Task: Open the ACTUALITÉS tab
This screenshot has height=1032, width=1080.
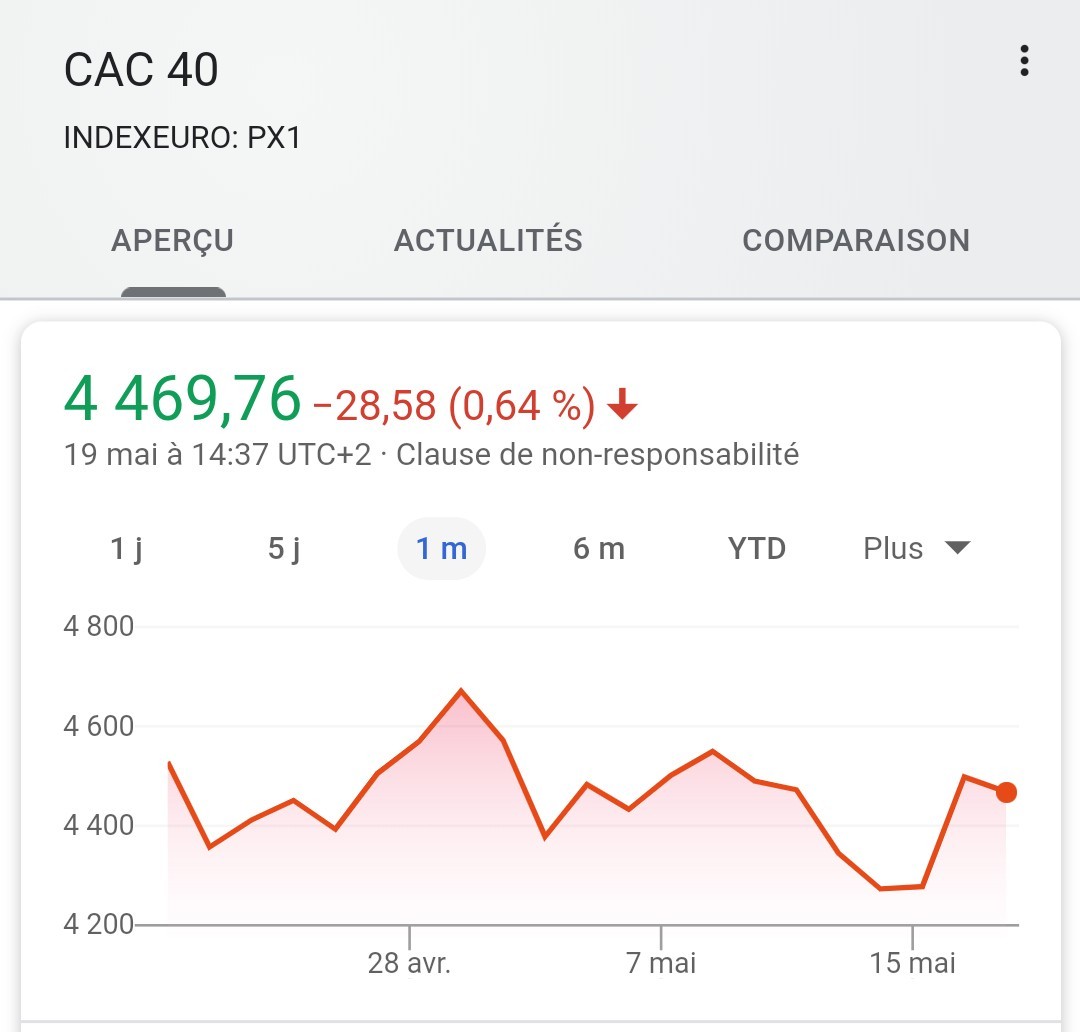Action: [x=488, y=241]
